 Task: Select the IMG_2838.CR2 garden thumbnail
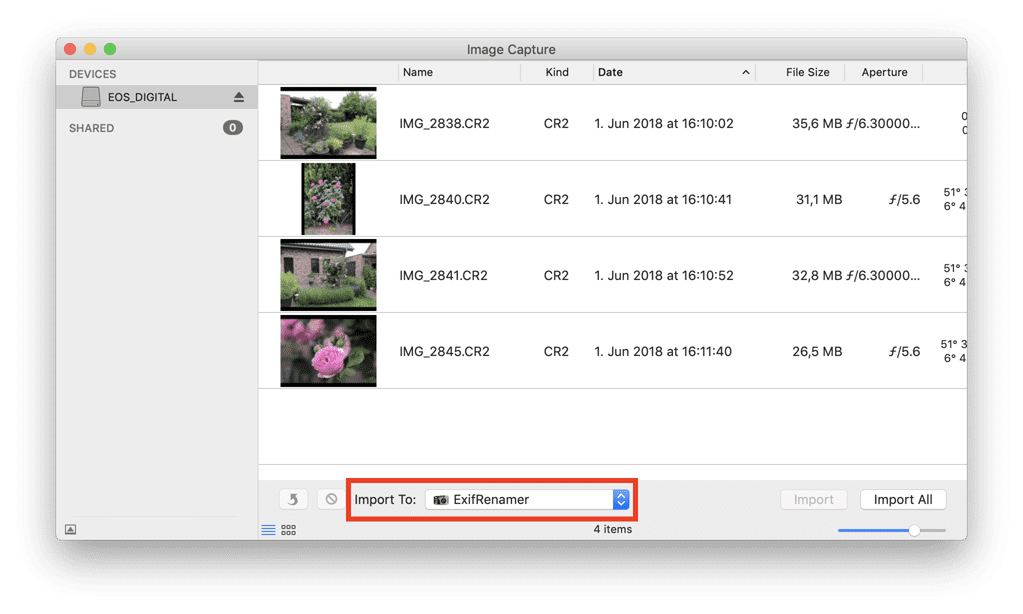(x=328, y=123)
